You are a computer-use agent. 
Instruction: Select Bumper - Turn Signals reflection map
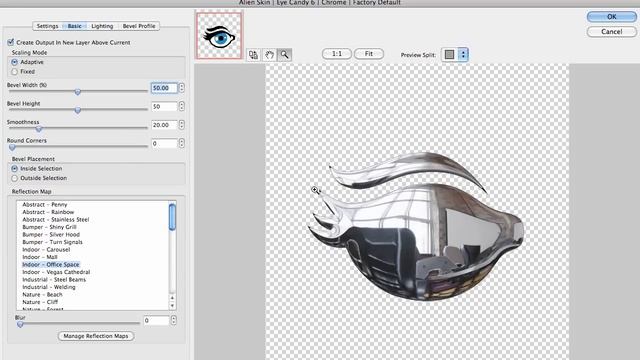tap(52, 242)
